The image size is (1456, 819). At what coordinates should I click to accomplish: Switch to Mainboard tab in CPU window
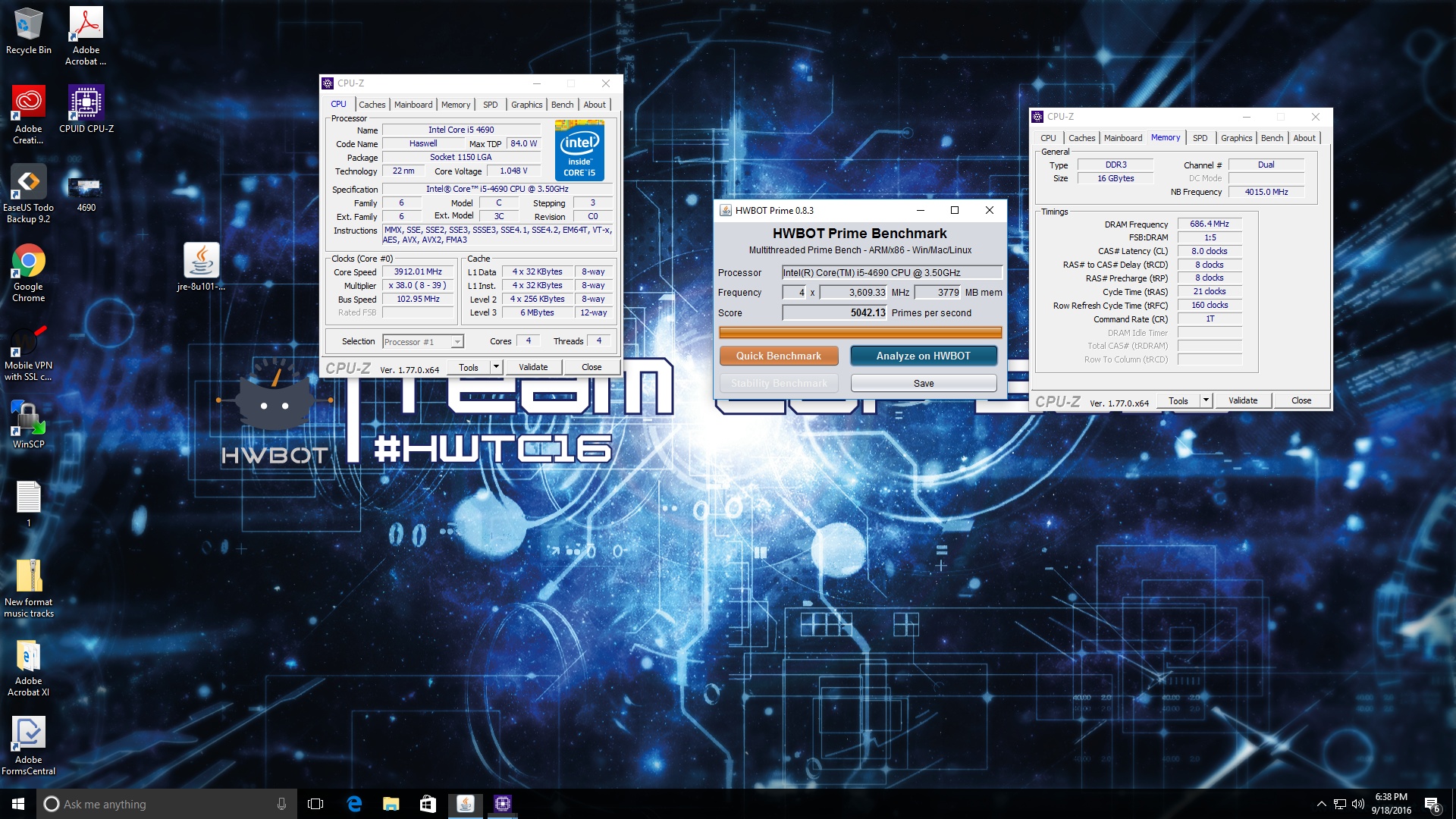pyautogui.click(x=413, y=105)
